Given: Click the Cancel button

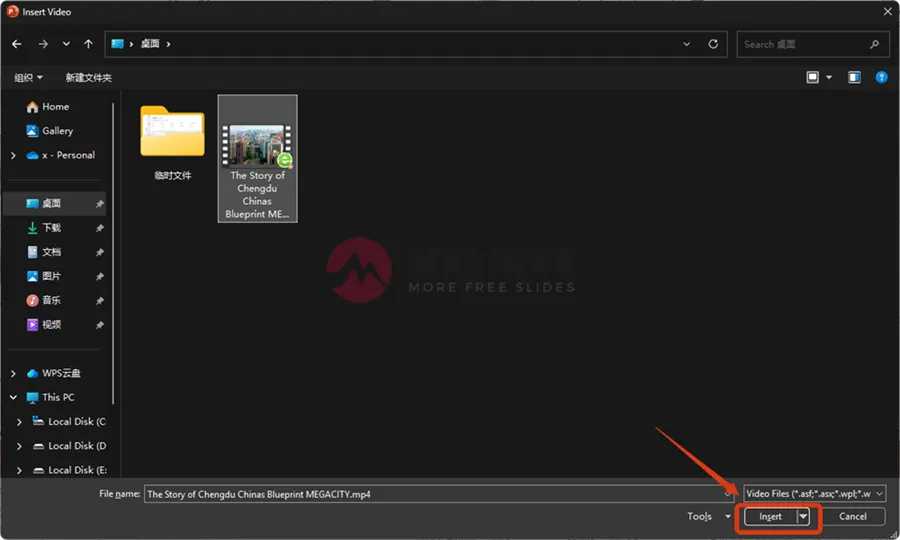Looking at the screenshot, I should 852,516.
